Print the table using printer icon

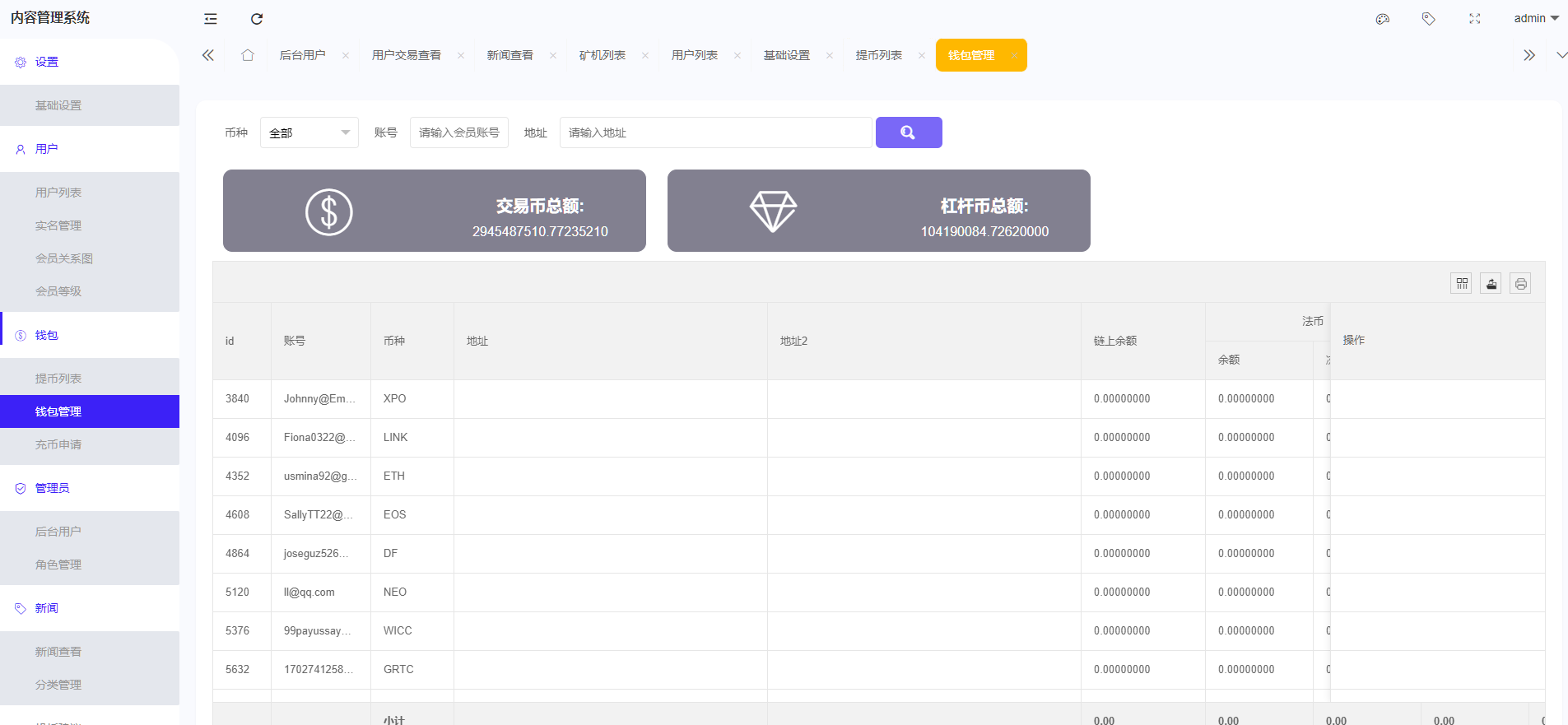click(1520, 284)
